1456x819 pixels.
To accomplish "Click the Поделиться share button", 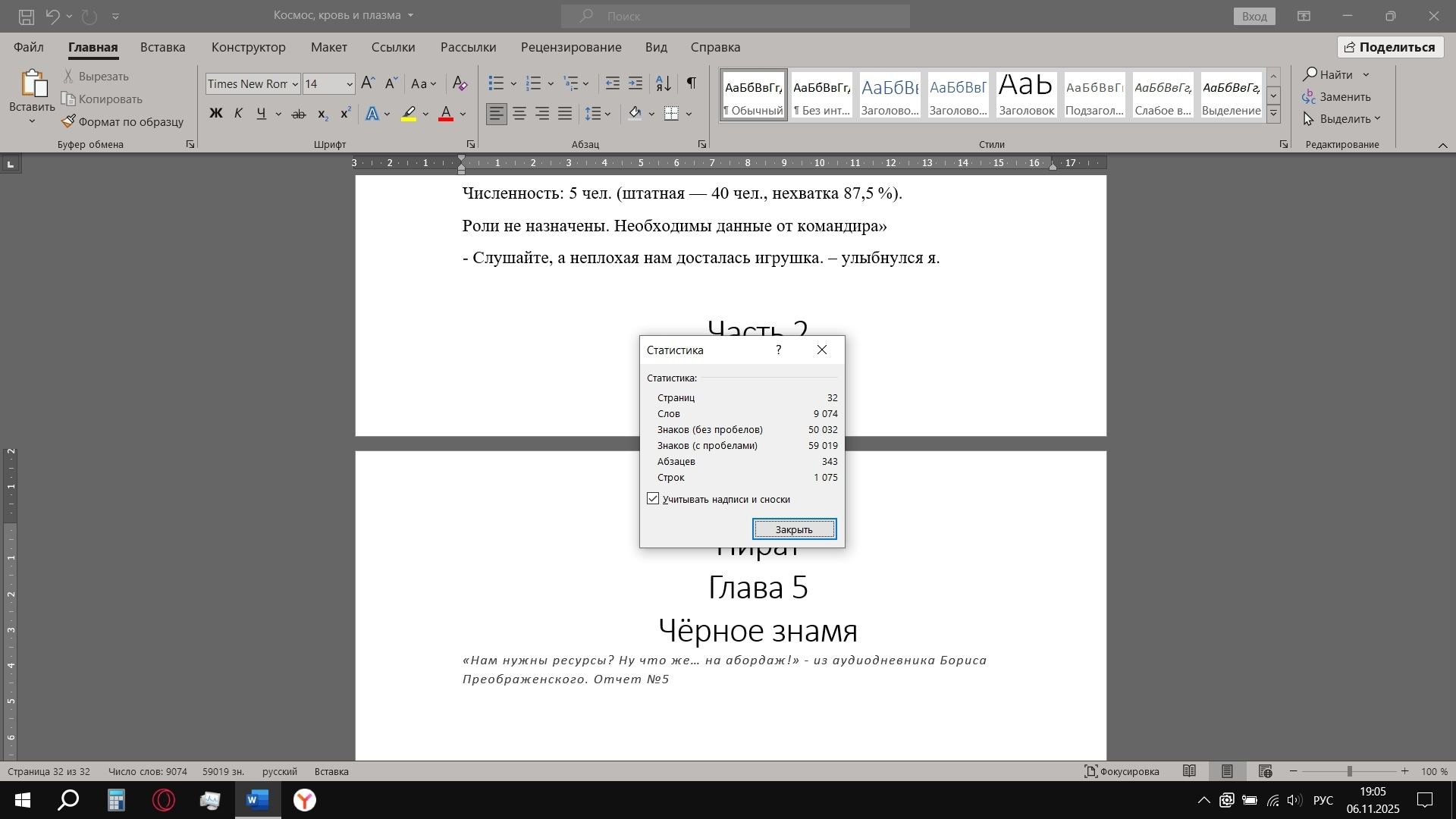I will (1390, 47).
